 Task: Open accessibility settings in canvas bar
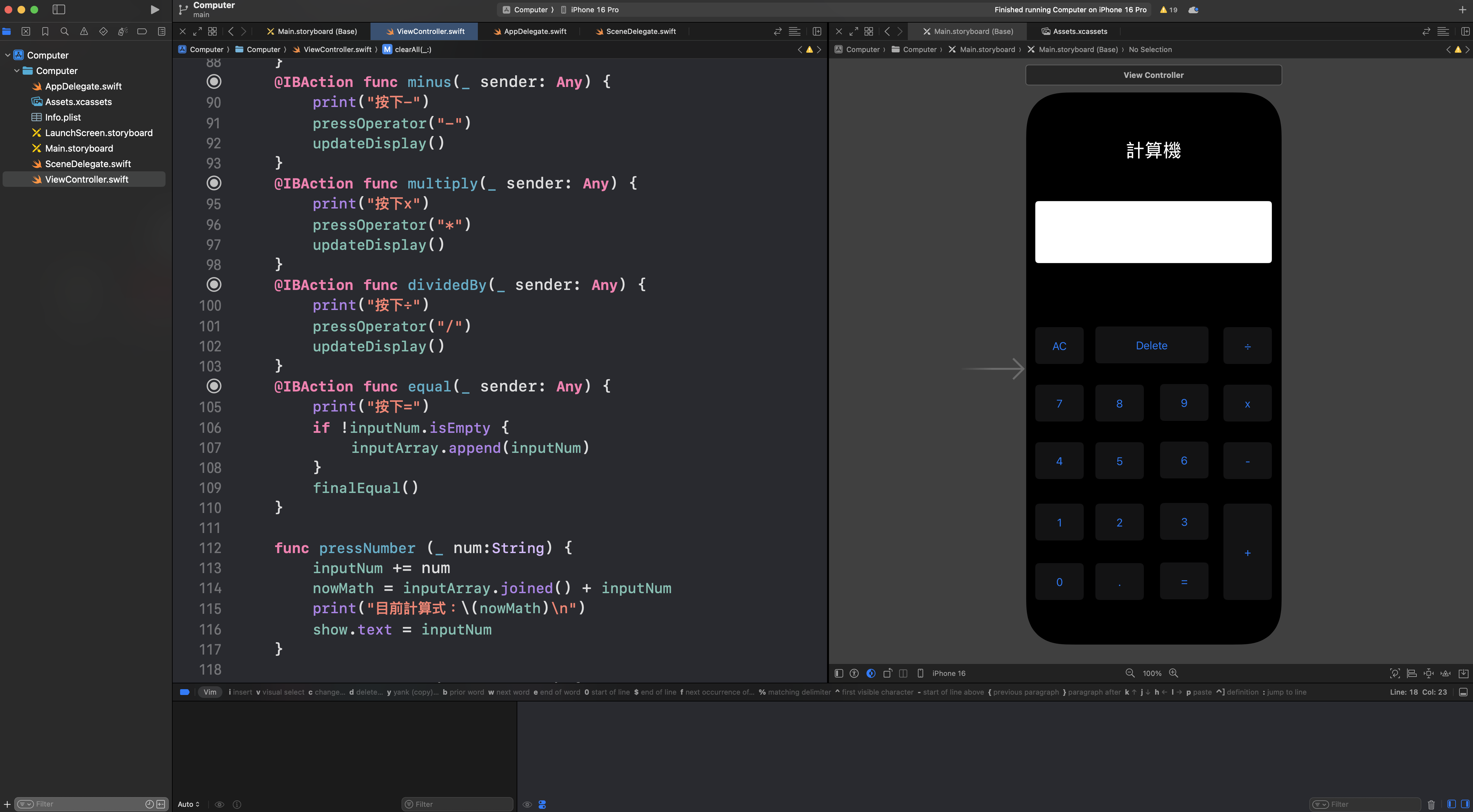[854, 673]
